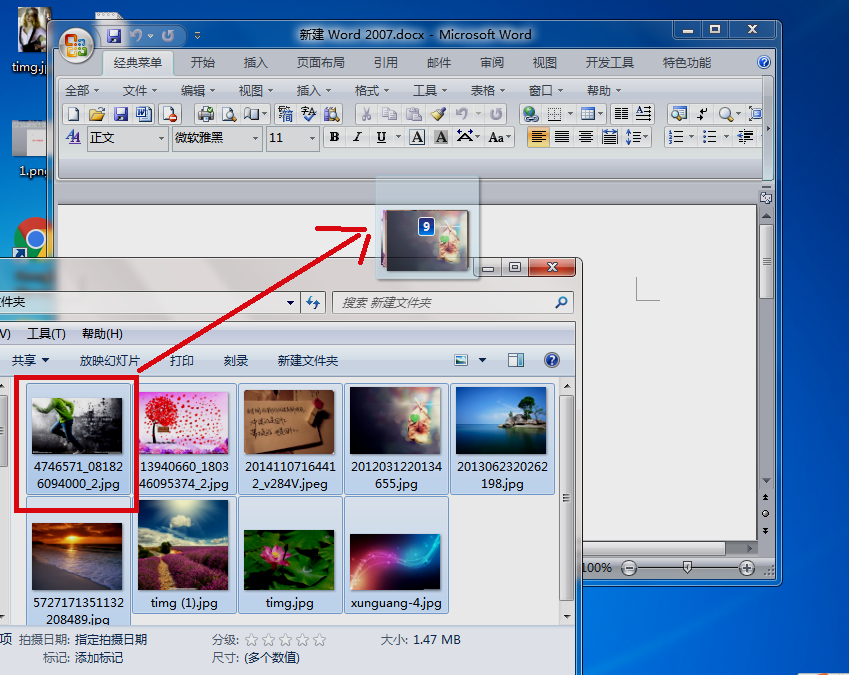
Task: Click the Help icon in the Explorer toolbar
Action: 552,360
